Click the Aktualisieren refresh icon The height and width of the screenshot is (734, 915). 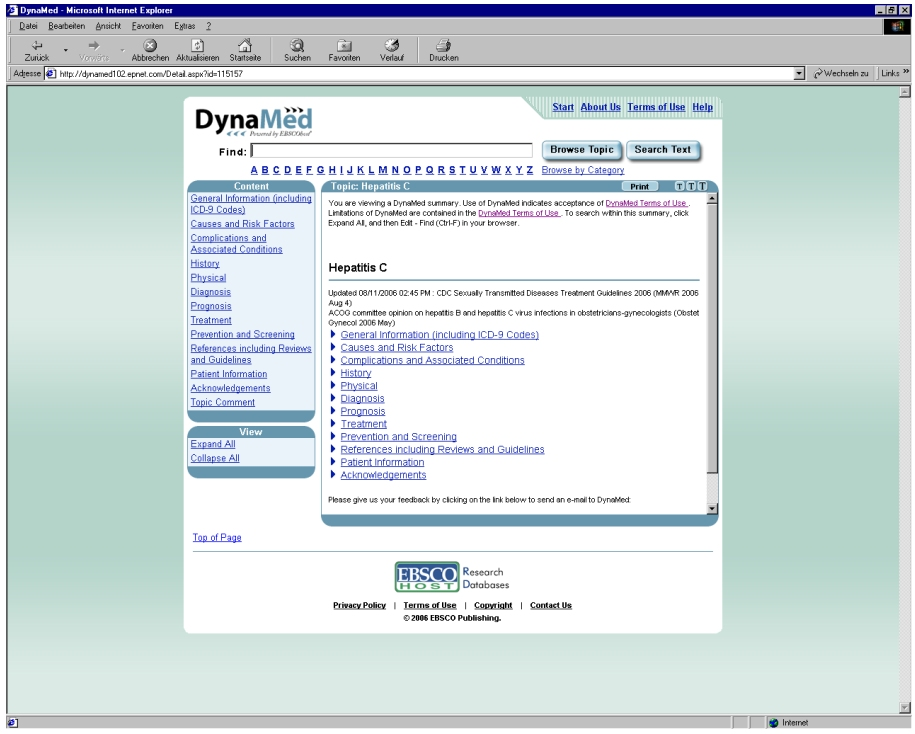pyautogui.click(x=198, y=46)
